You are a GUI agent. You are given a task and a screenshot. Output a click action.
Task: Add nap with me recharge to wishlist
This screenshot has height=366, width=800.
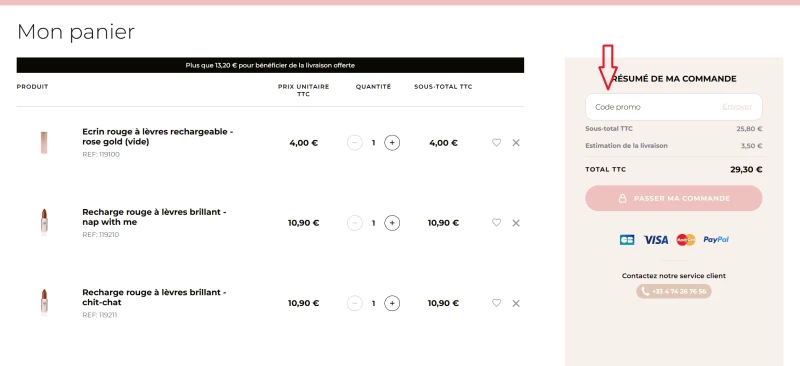click(x=496, y=223)
